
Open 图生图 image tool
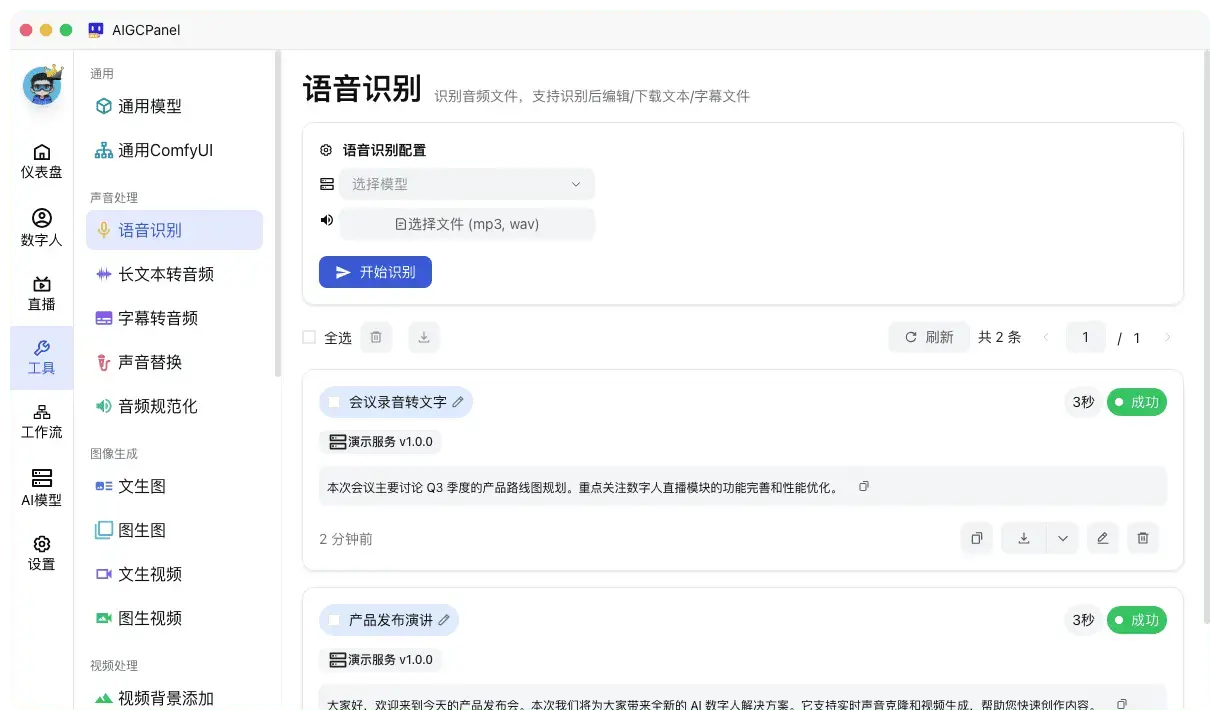174,530
